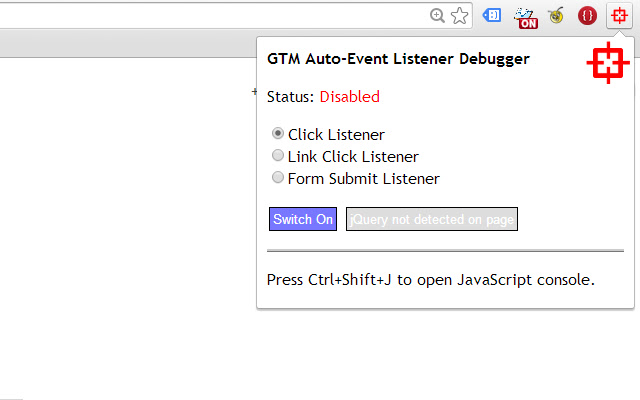Bookmark this page with the star icon
The image size is (640, 400).
(x=459, y=15)
